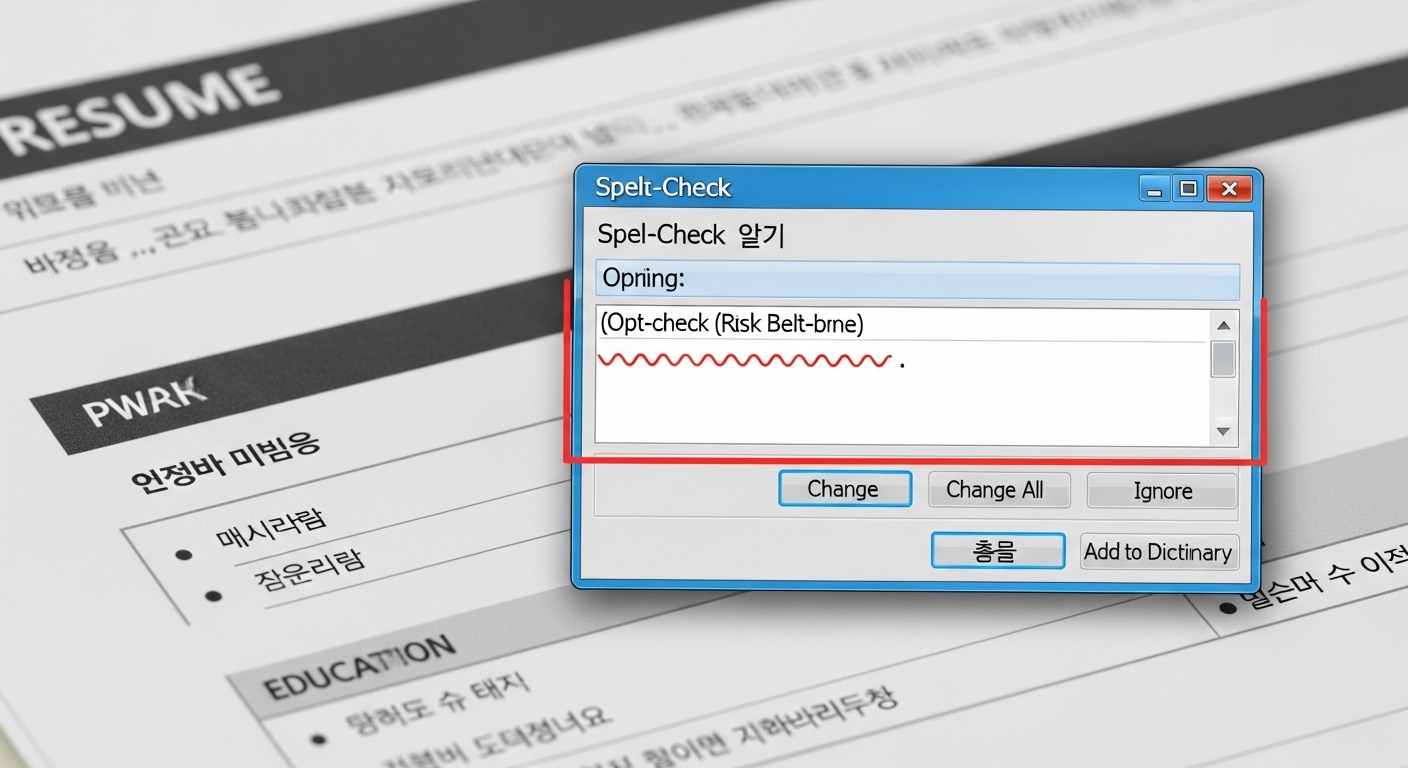This screenshot has height=768, width=1408.
Task: Click the EDUCATION section header in document
Action: tap(359, 666)
